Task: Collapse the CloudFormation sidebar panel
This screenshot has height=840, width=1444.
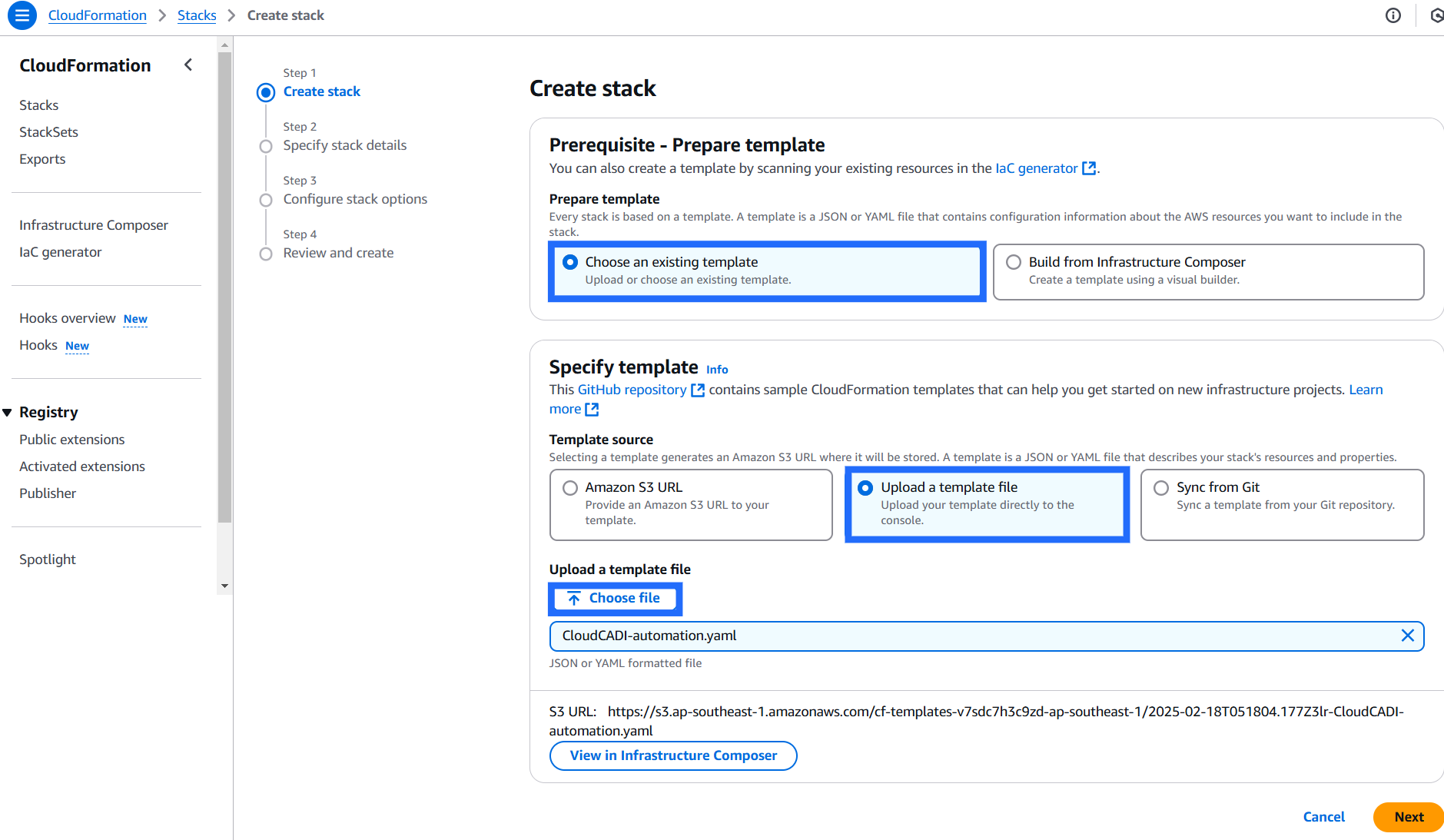Action: click(x=188, y=65)
